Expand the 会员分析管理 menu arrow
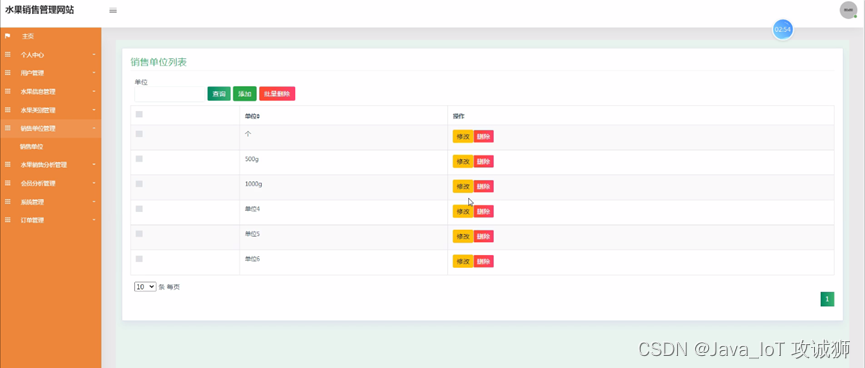 pyautogui.click(x=94, y=183)
